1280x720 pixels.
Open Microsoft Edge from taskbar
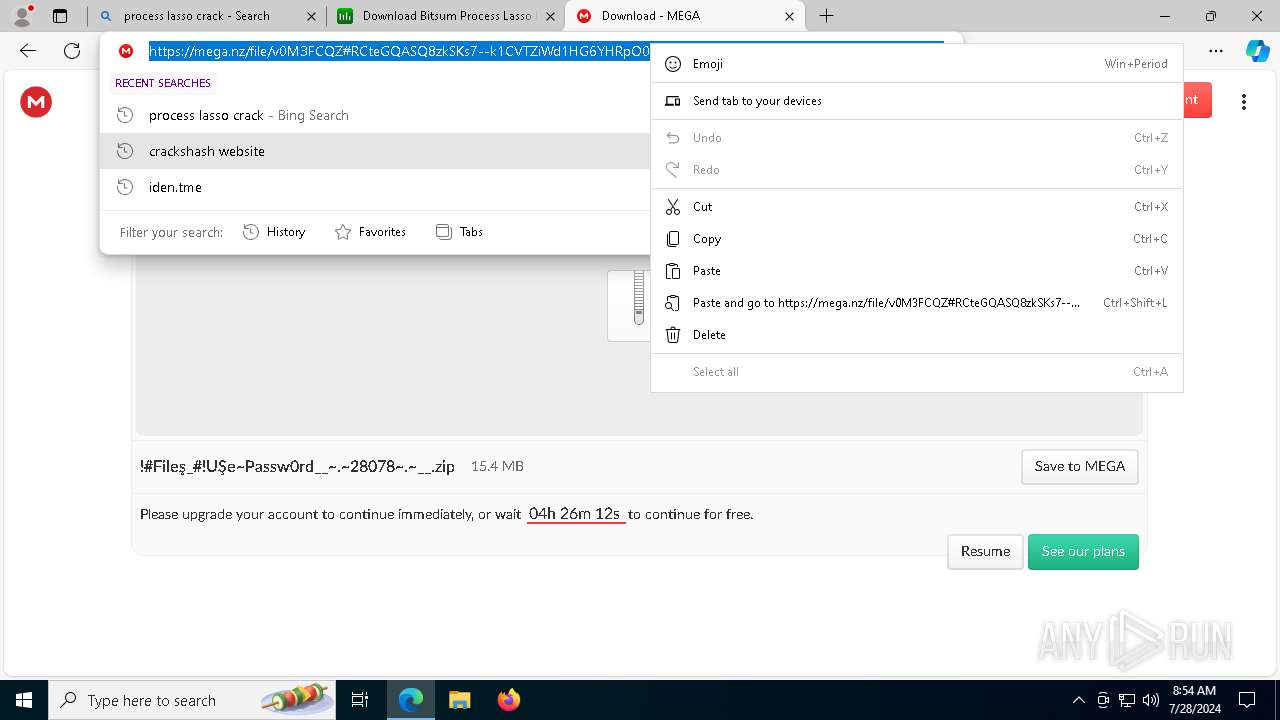click(411, 700)
